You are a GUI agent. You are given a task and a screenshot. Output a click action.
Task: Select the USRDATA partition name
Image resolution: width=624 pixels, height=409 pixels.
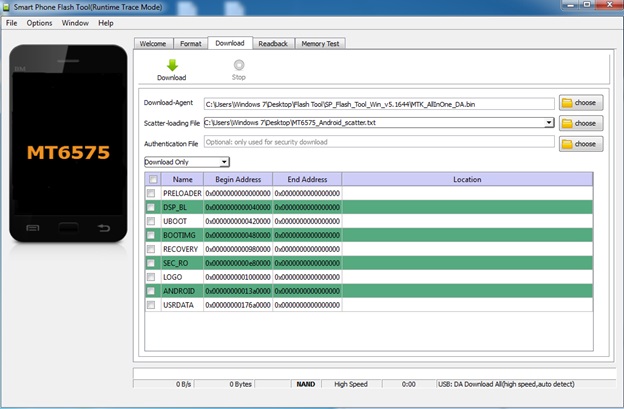pyautogui.click(x=178, y=305)
